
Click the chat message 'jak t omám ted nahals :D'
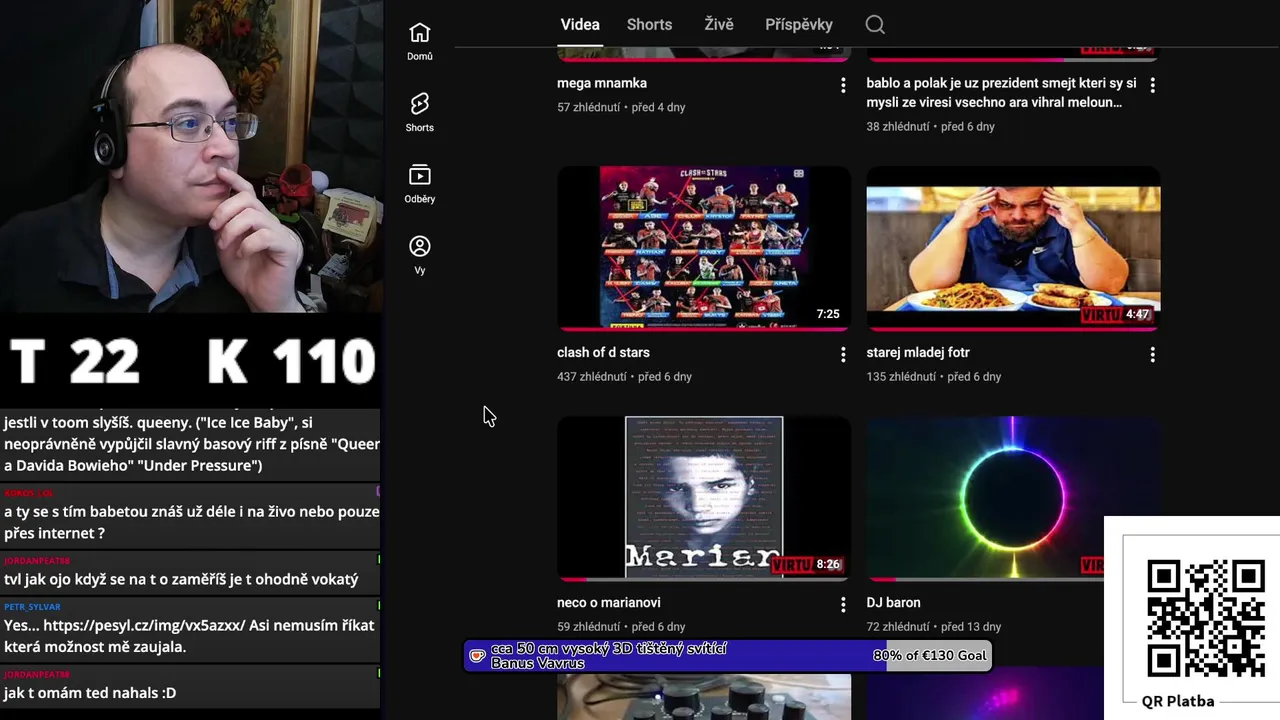tap(90, 693)
